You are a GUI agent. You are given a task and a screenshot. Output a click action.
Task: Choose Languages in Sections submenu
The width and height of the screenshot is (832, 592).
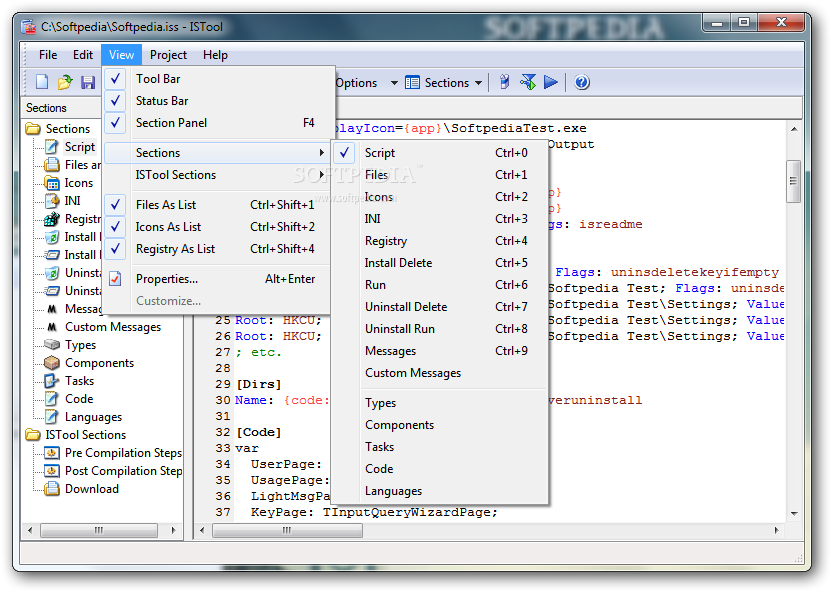click(x=440, y=491)
